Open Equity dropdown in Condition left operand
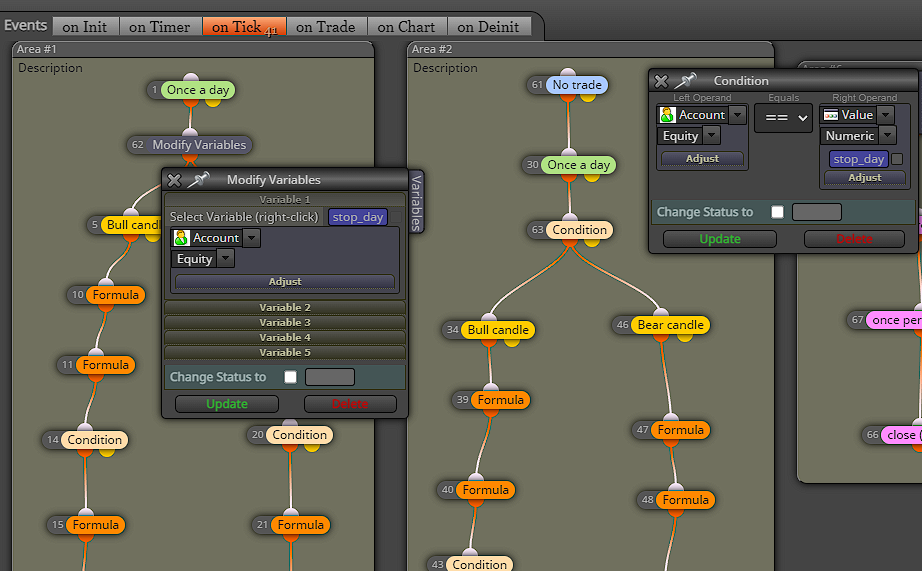This screenshot has width=922, height=571. point(711,136)
